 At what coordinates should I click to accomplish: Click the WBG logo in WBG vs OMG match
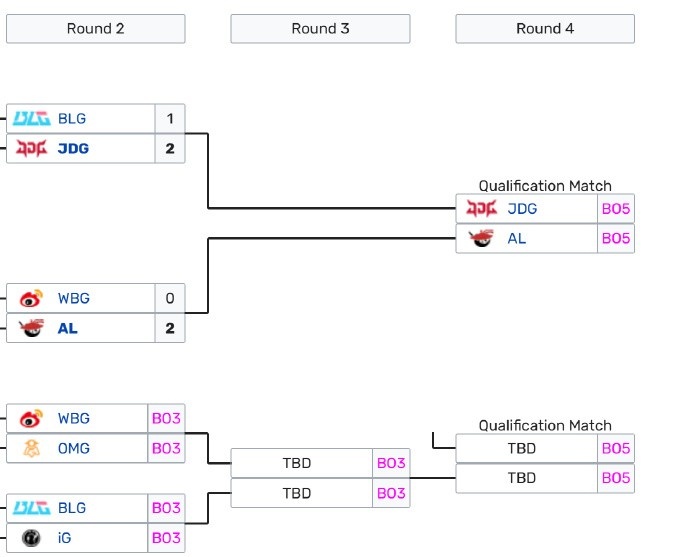tap(31, 418)
